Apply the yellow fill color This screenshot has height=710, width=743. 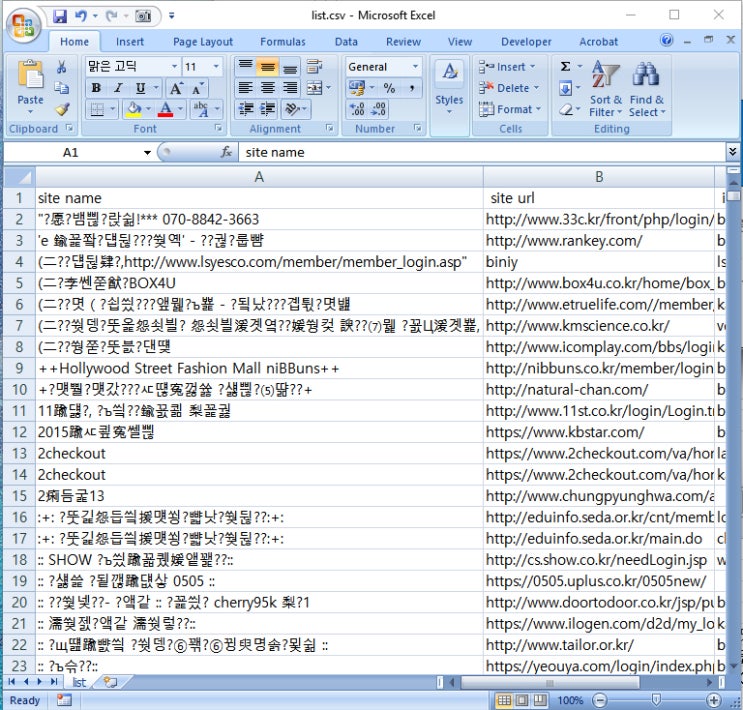[x=134, y=109]
